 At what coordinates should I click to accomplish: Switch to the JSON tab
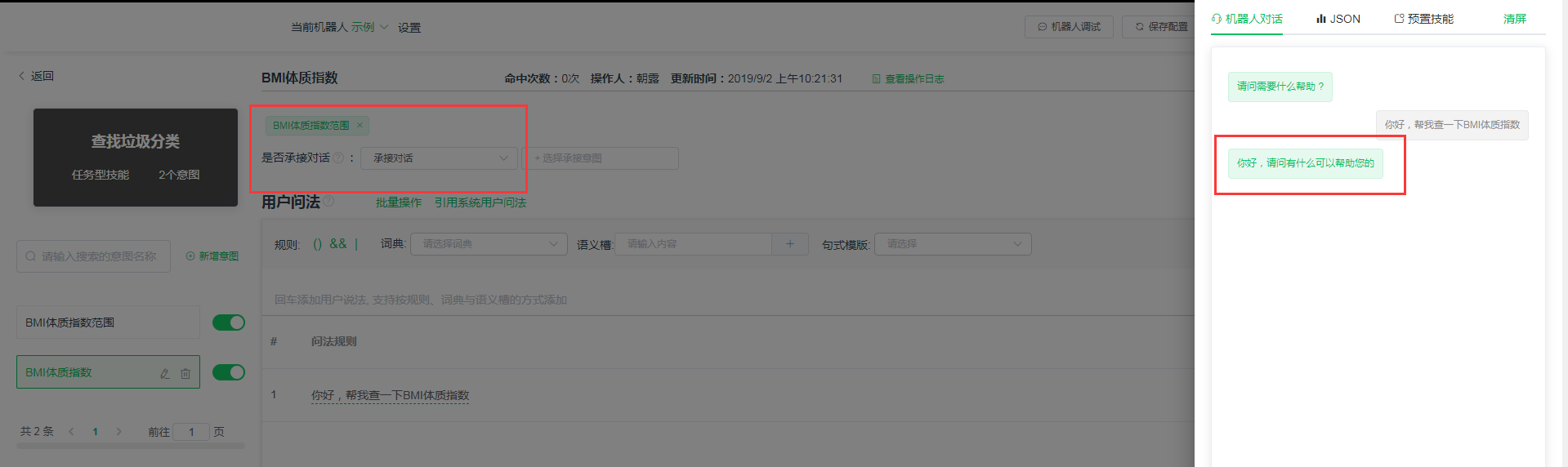1338,19
